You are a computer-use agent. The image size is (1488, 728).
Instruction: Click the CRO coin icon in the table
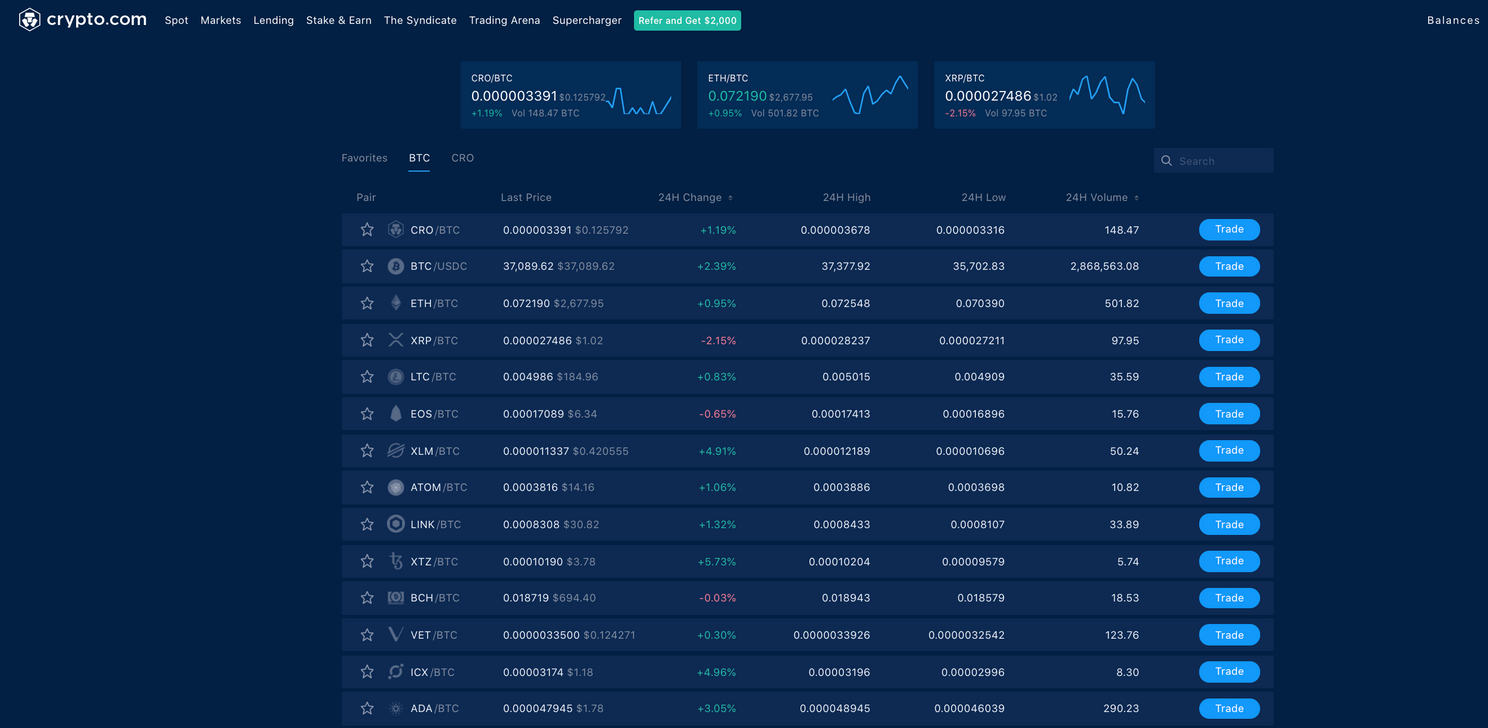[396, 230]
